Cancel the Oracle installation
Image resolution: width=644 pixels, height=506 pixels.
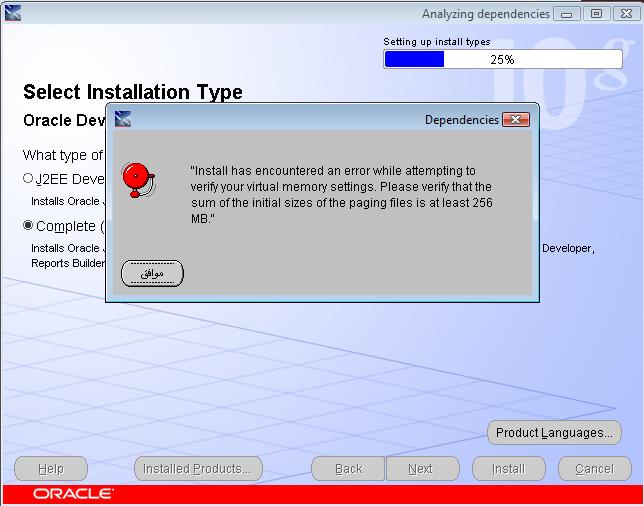594,468
